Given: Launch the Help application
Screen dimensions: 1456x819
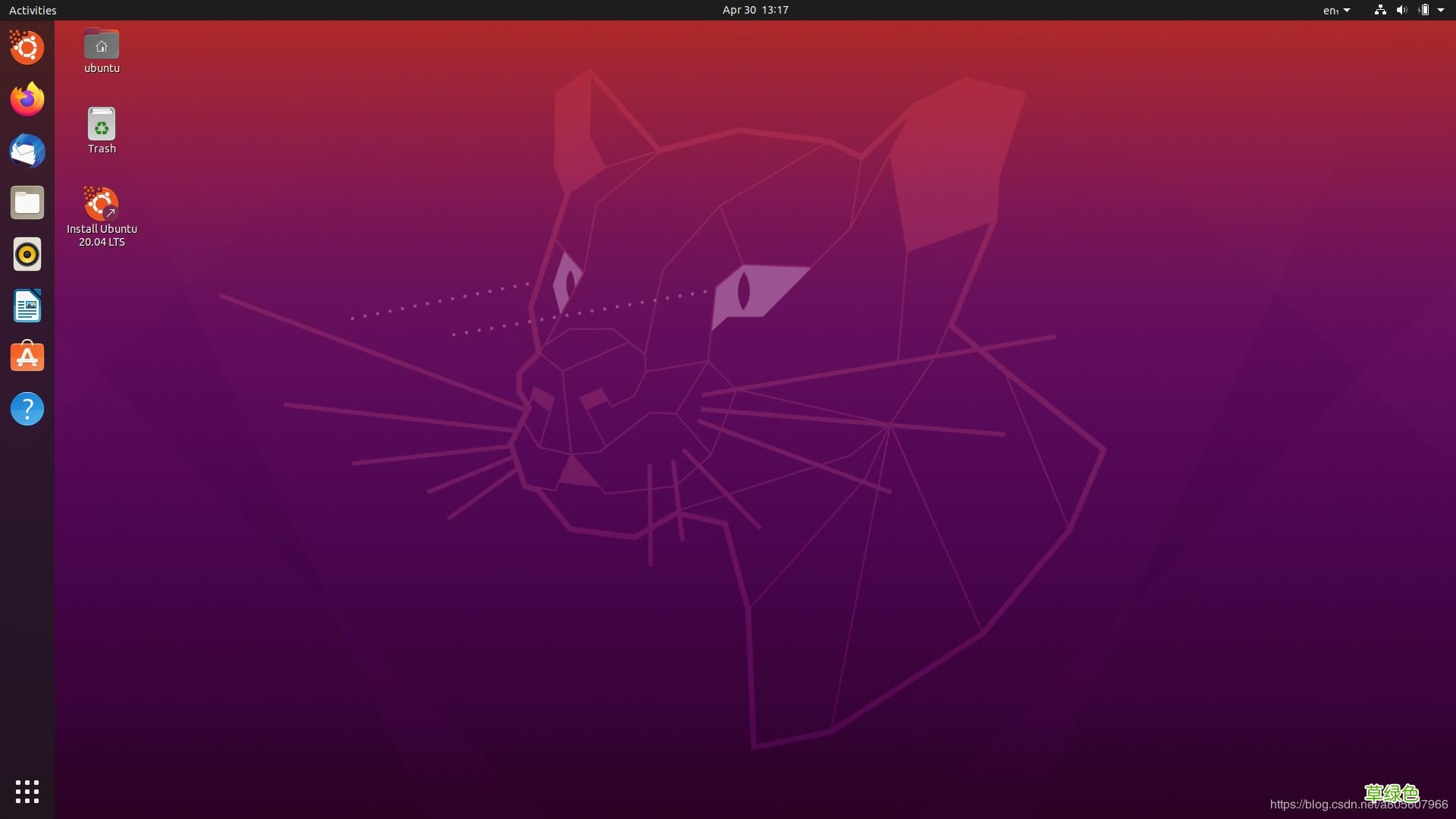Looking at the screenshot, I should coord(27,409).
